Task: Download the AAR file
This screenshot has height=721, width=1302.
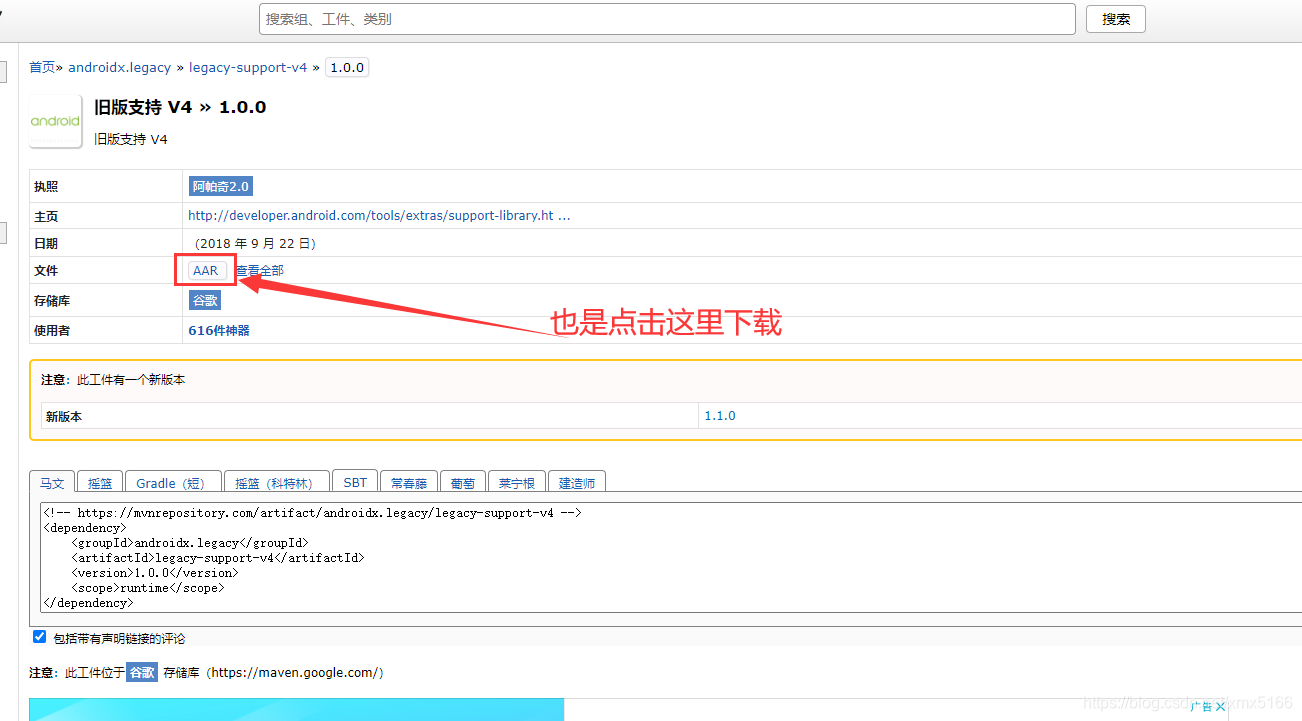Action: tap(206, 270)
